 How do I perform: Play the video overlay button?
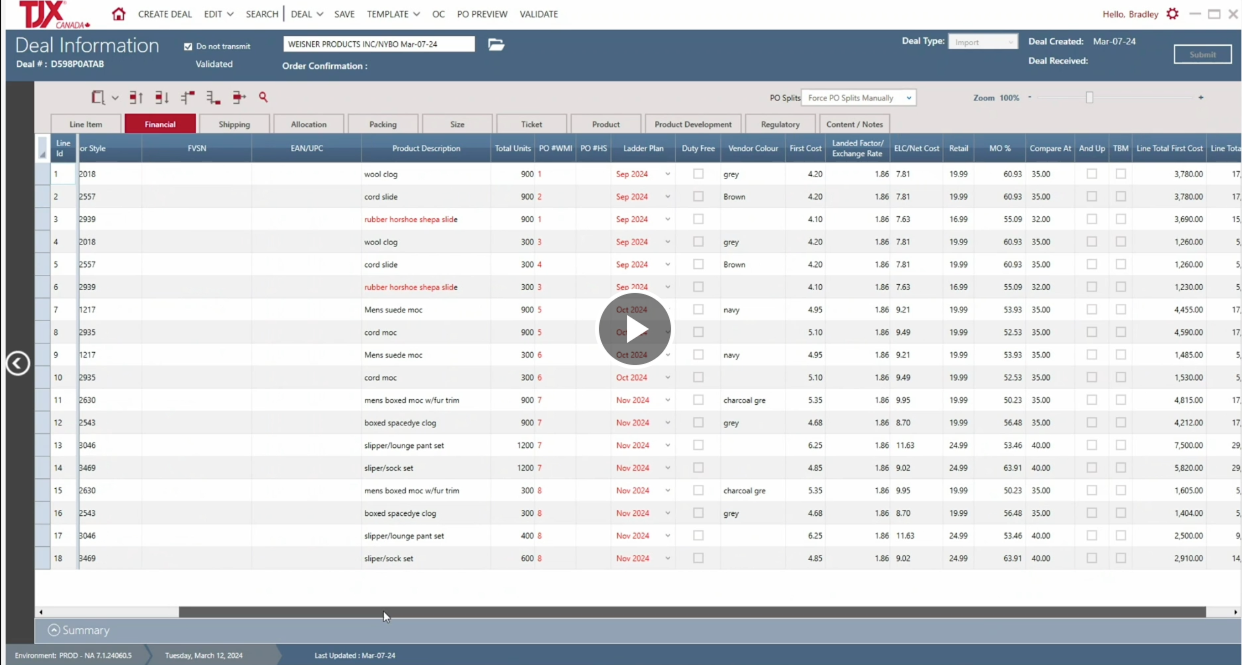click(635, 329)
